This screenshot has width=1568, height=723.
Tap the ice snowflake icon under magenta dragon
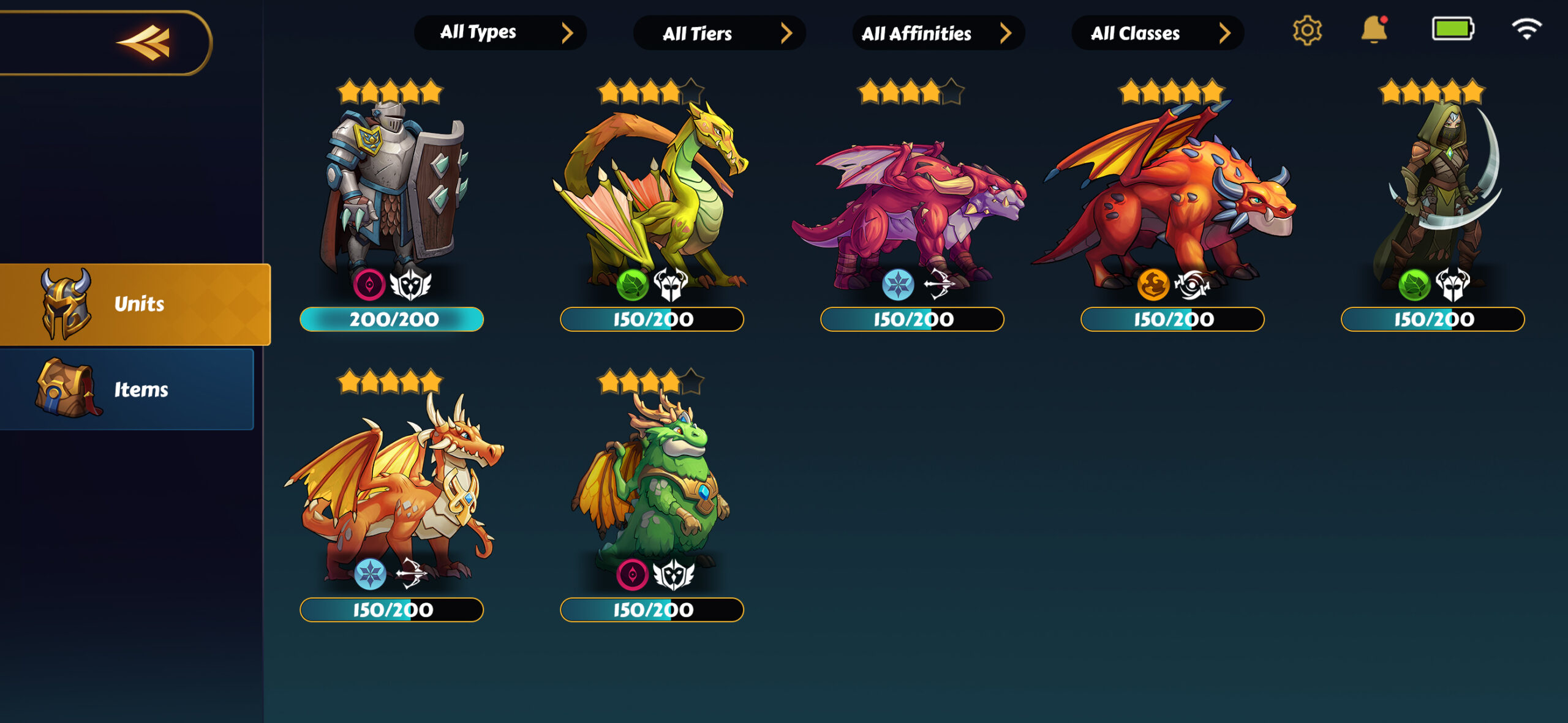898,285
